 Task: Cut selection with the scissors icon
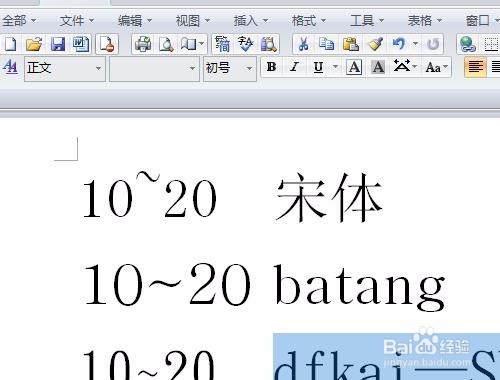point(303,44)
